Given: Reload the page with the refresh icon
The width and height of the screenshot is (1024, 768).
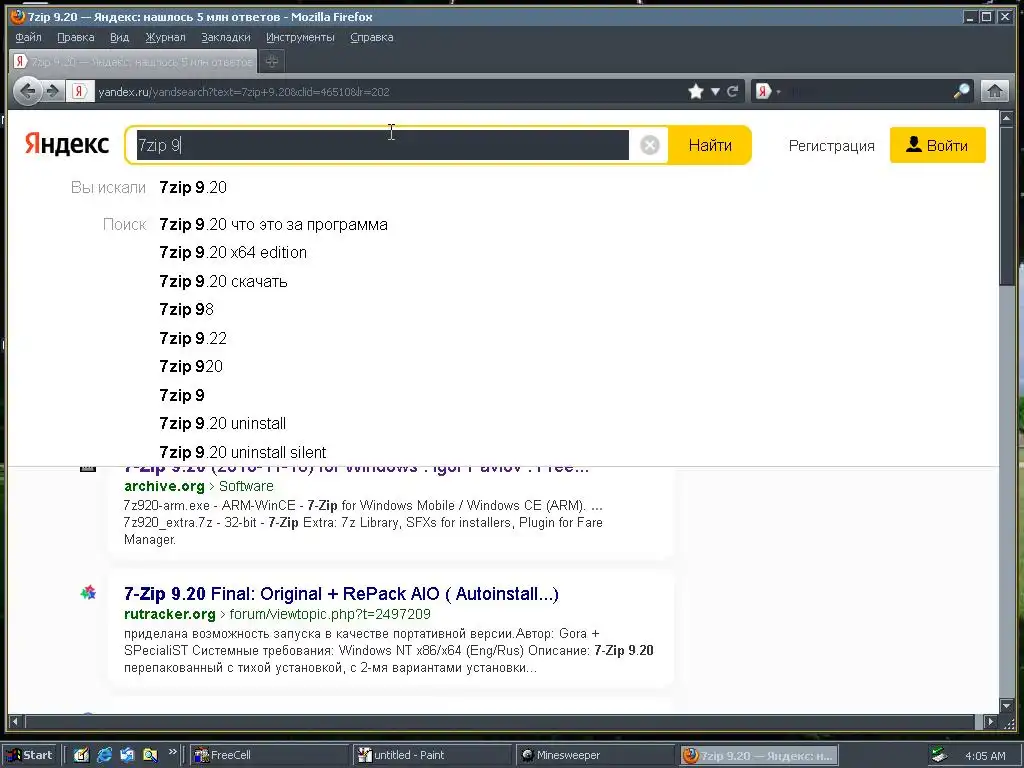Looking at the screenshot, I should point(733,91).
